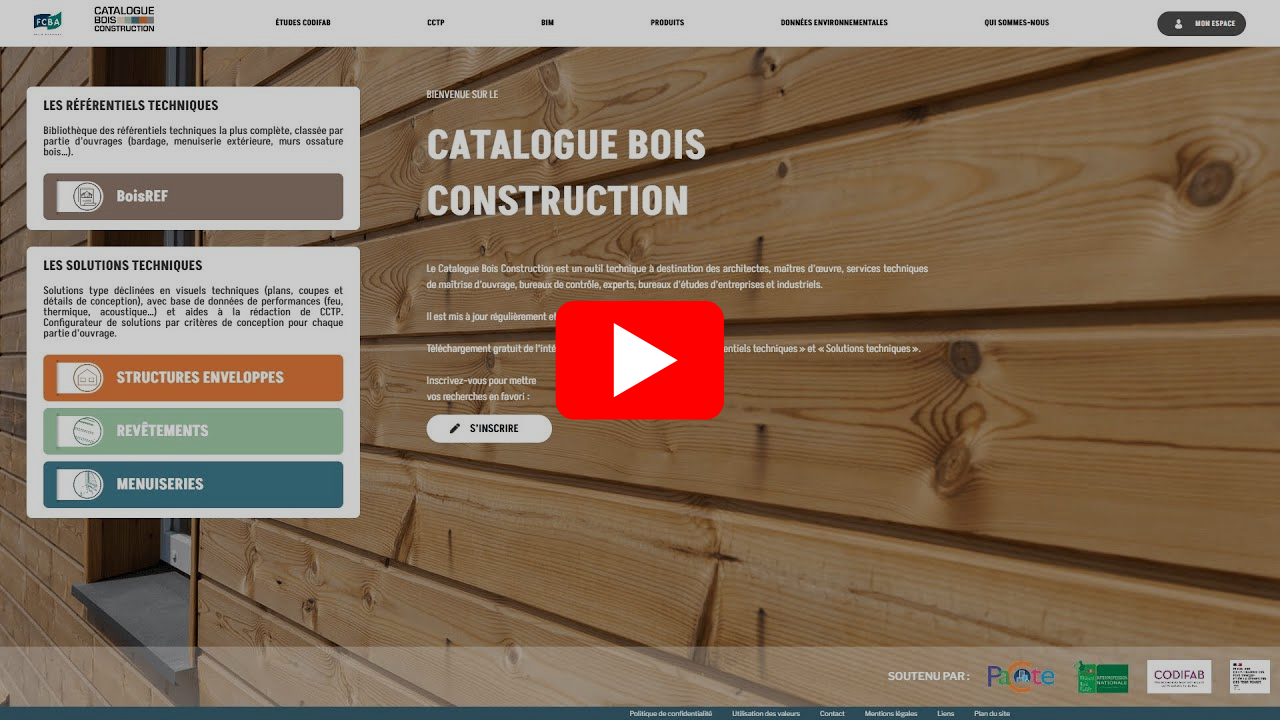Open Plan du site footer link
Image resolution: width=1280 pixels, height=720 pixels.
pyautogui.click(x=992, y=714)
